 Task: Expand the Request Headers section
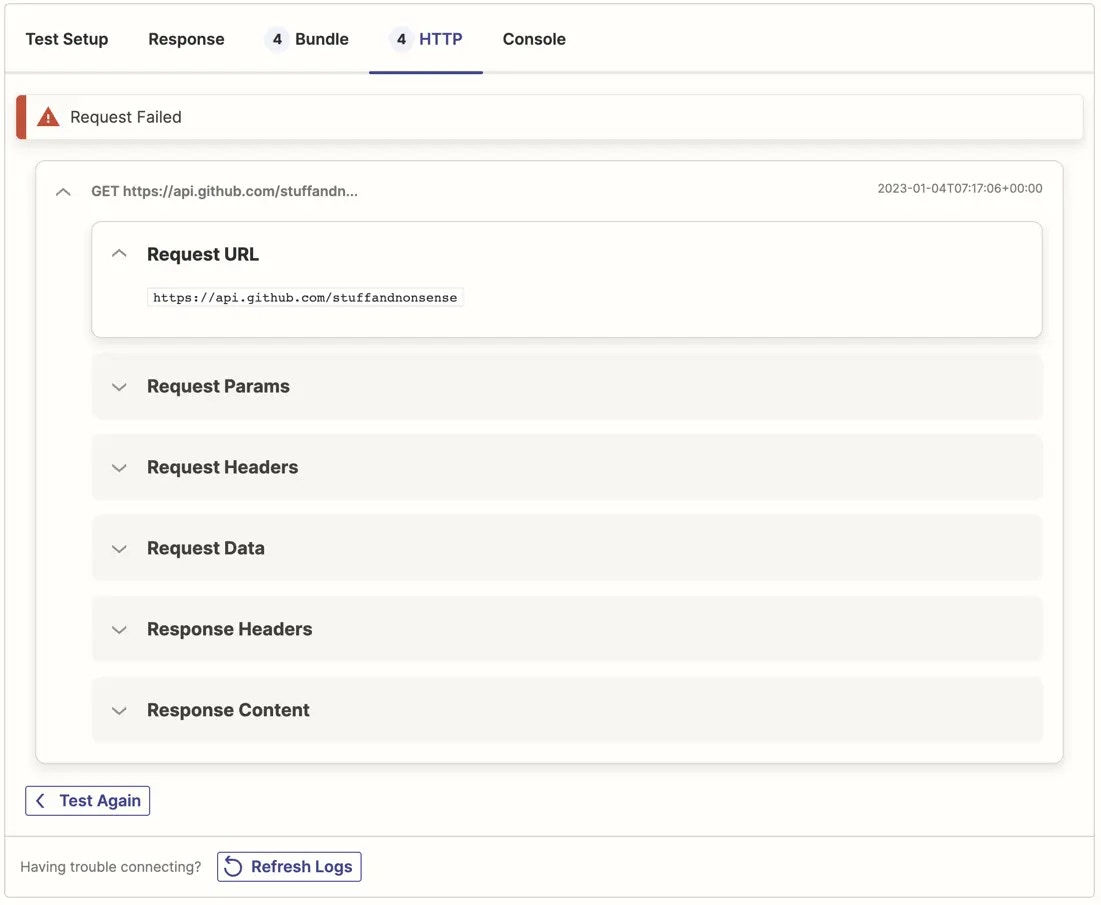567,468
